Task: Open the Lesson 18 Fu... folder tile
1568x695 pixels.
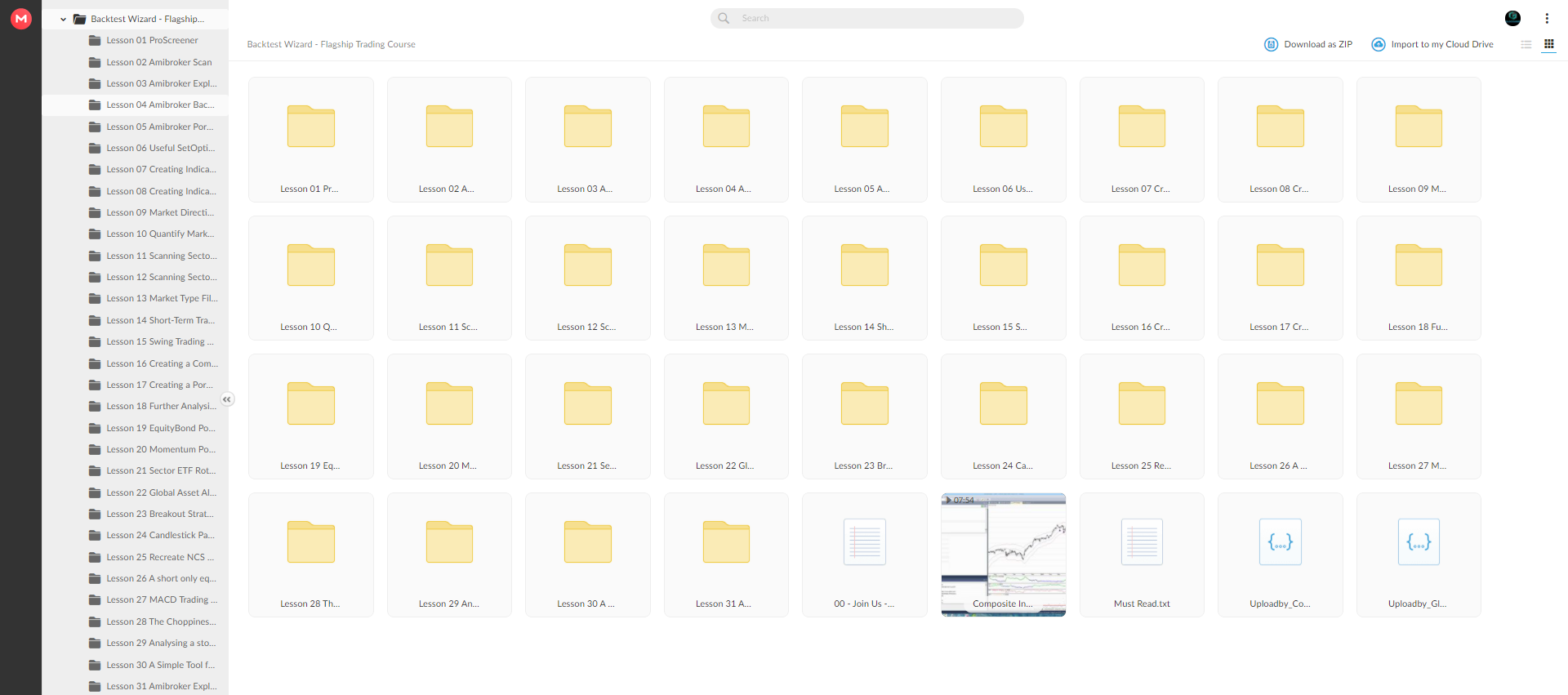Action: click(1419, 278)
